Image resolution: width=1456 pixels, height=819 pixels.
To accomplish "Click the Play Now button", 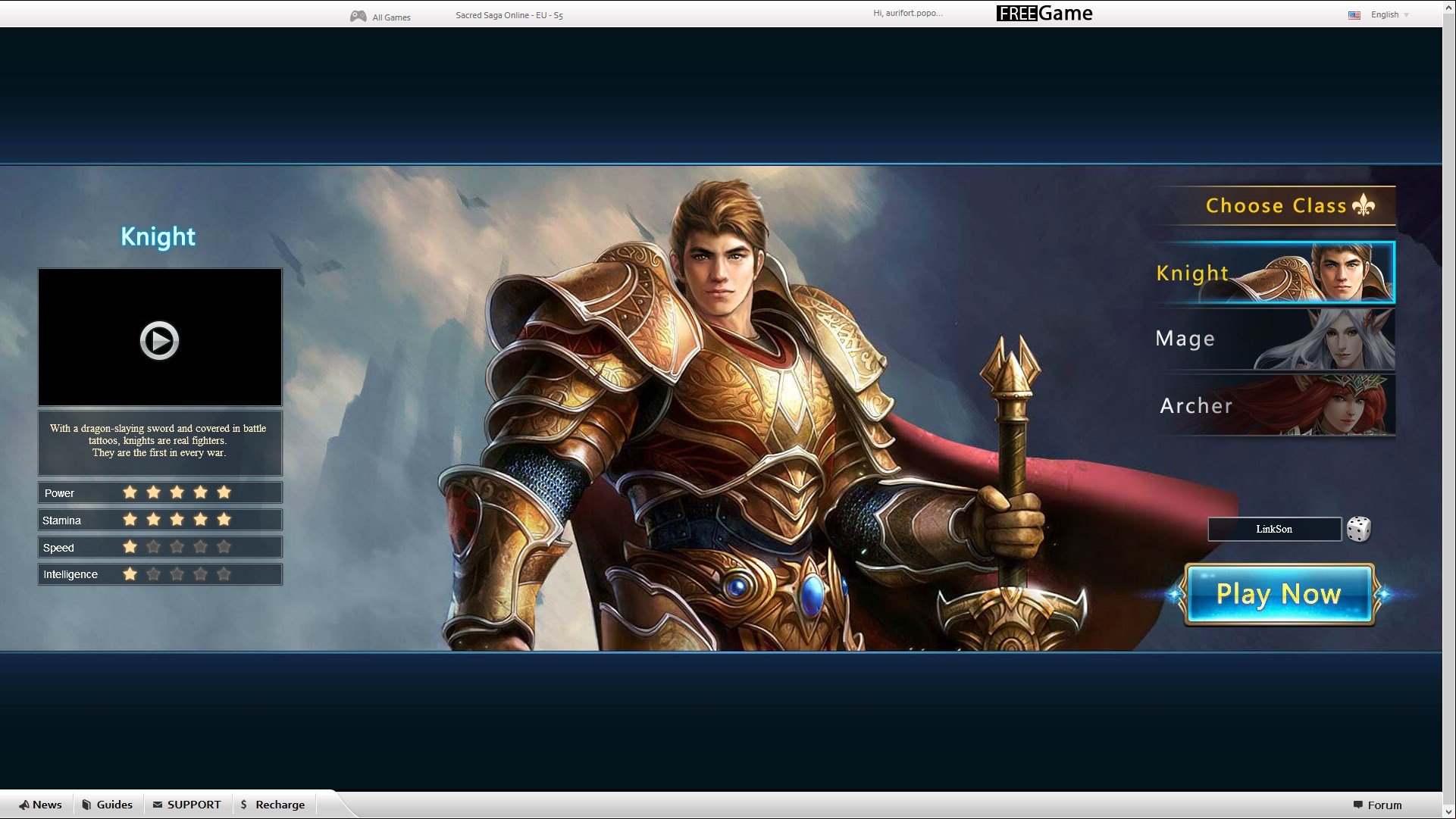I will click(1279, 594).
